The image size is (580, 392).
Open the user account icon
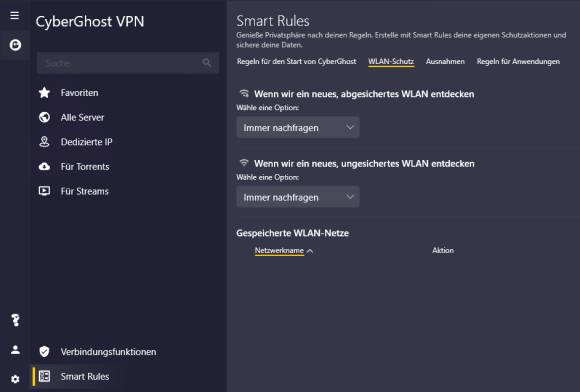(x=15, y=349)
